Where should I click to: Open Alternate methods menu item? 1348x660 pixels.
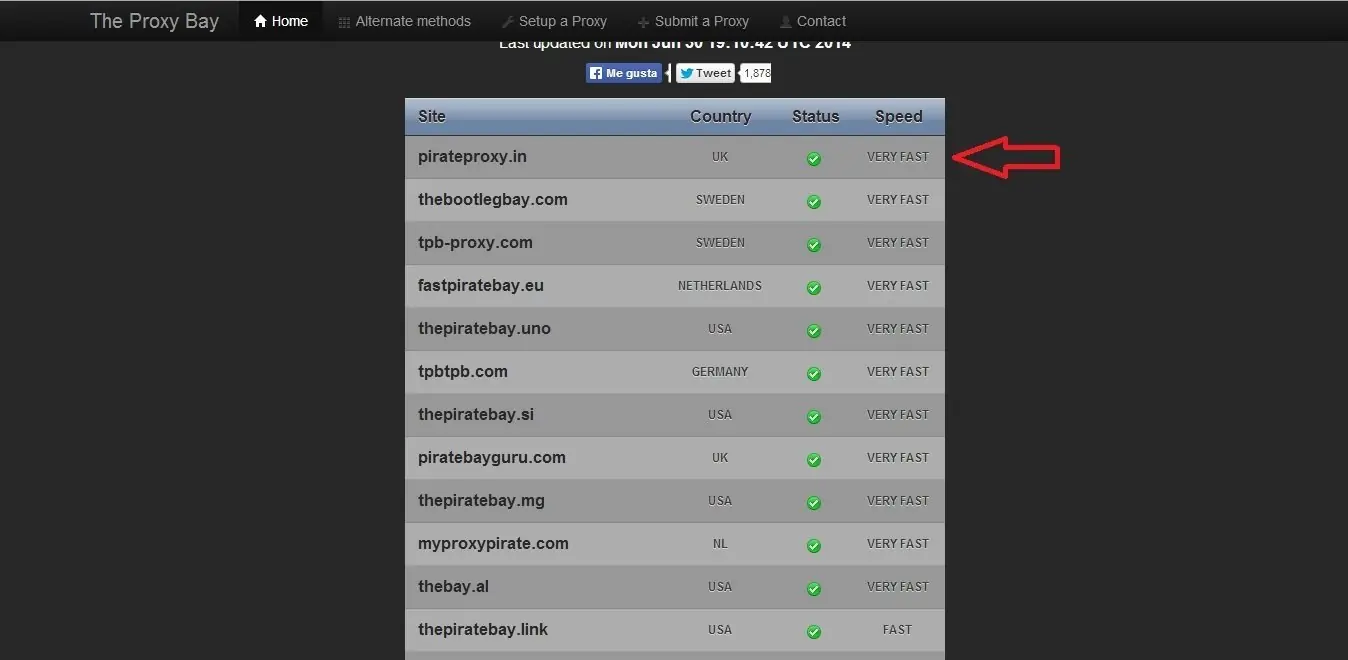404,21
